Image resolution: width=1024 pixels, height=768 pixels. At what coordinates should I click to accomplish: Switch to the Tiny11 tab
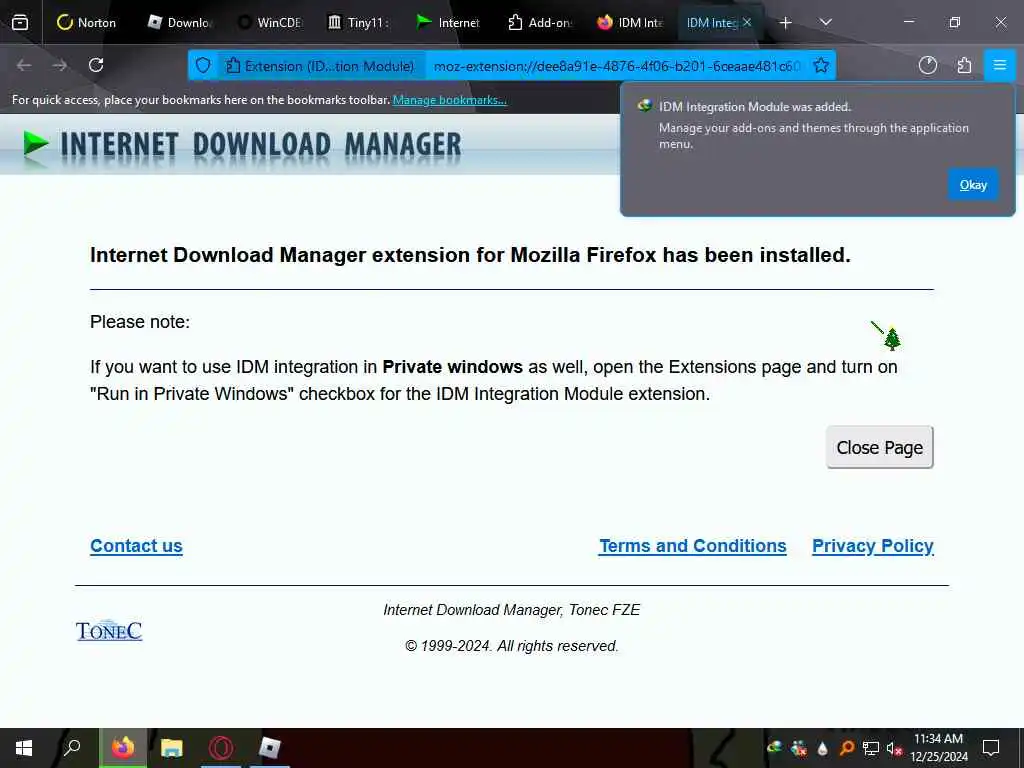pos(360,23)
